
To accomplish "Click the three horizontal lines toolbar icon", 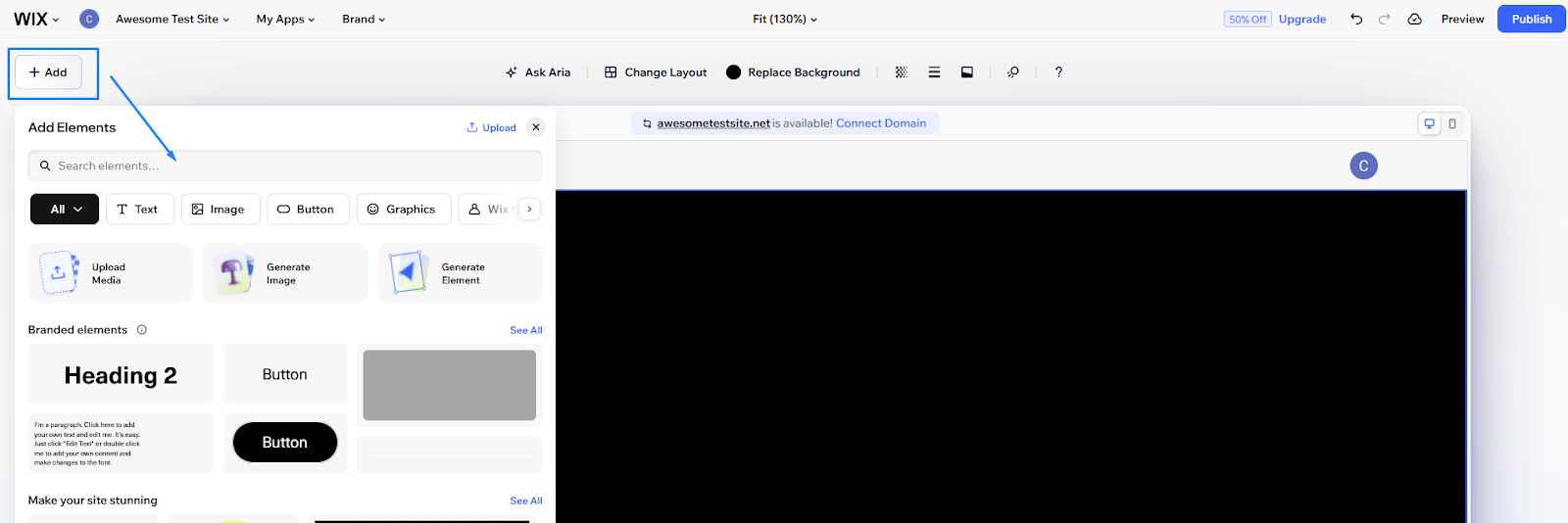I will pos(934,72).
